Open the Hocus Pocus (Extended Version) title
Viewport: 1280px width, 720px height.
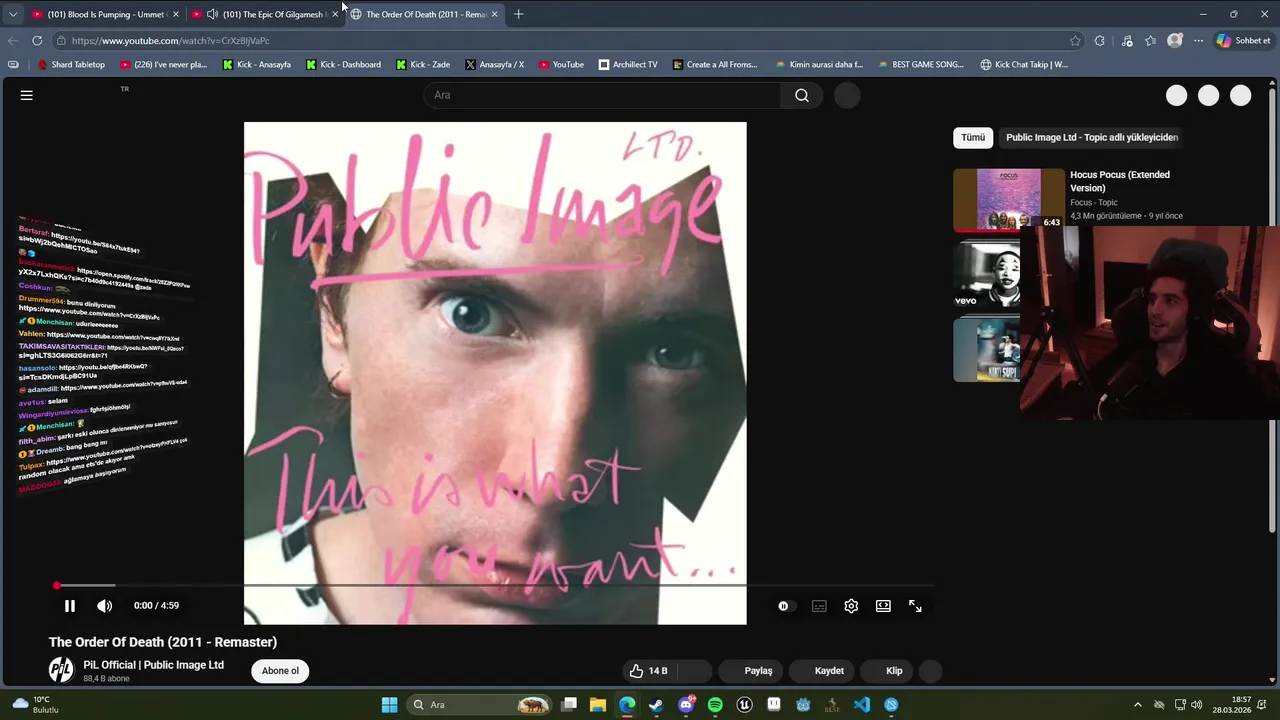pyautogui.click(x=1120, y=181)
